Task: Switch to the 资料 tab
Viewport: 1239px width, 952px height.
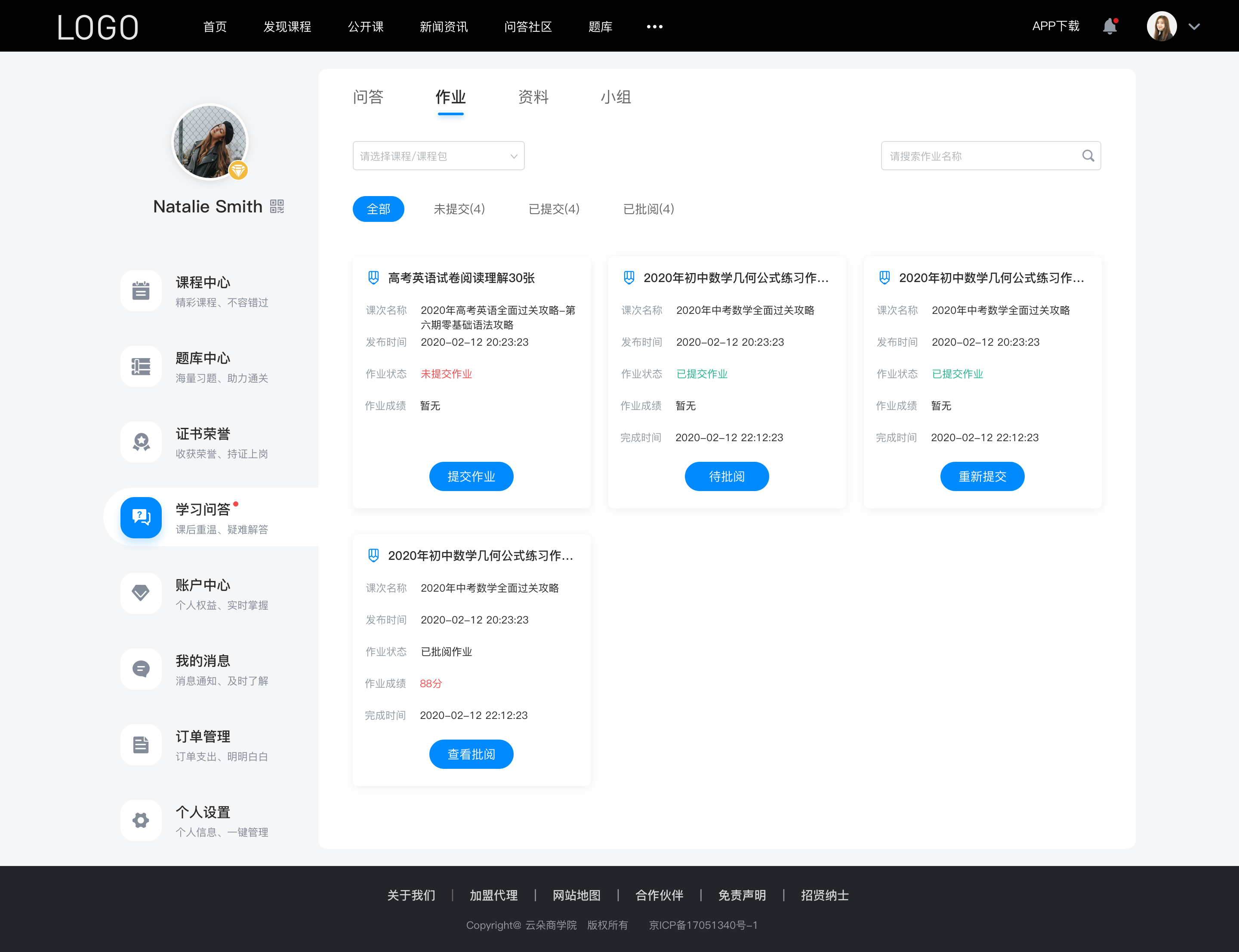Action: coord(533,97)
